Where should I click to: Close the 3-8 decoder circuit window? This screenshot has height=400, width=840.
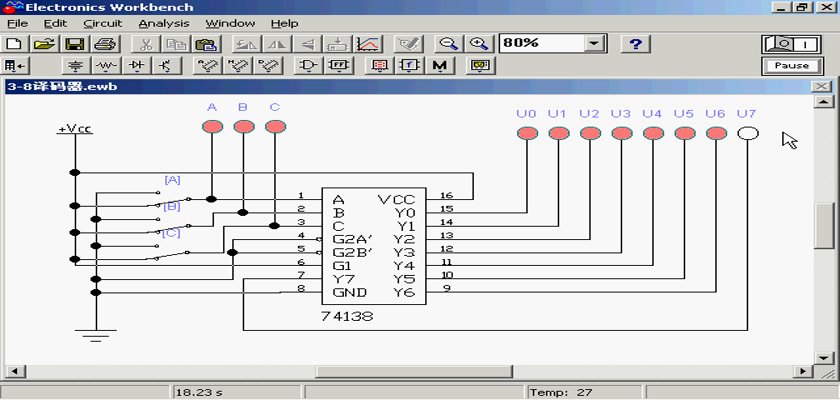821,86
